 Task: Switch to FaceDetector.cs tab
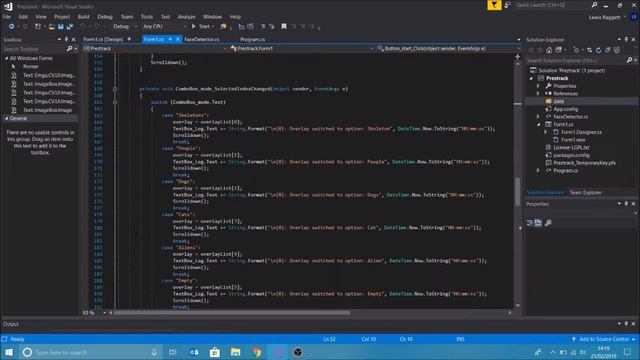tap(202, 39)
